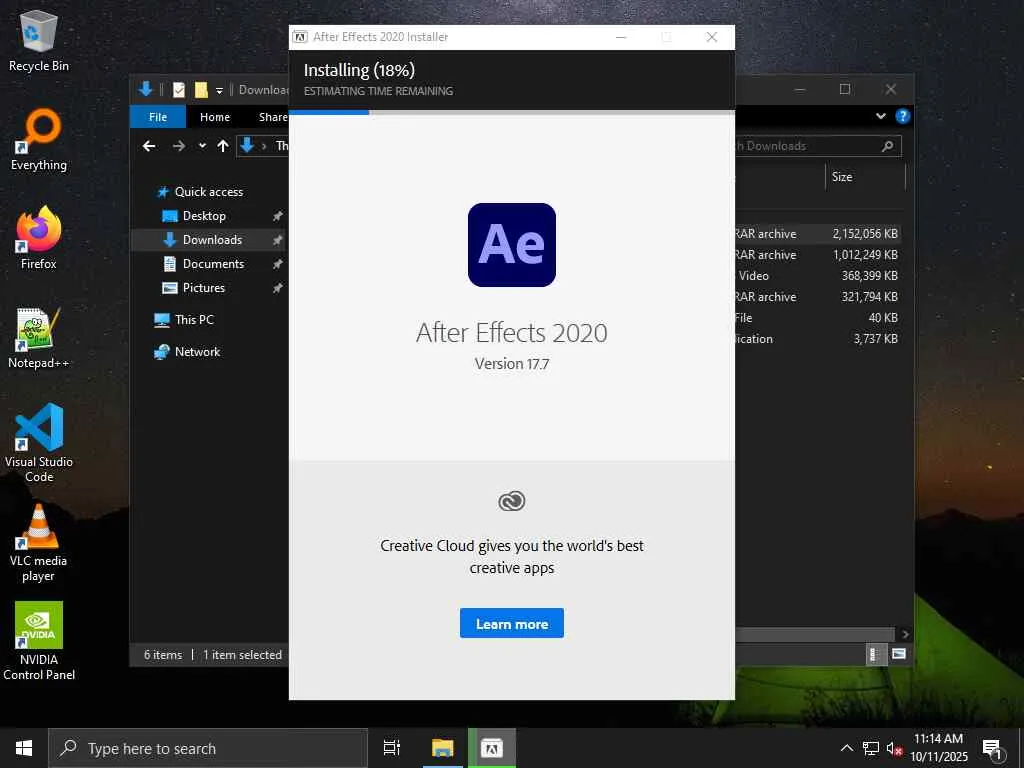Click Explorer quick access Properties icon
The image size is (1024, 768).
[x=179, y=89]
